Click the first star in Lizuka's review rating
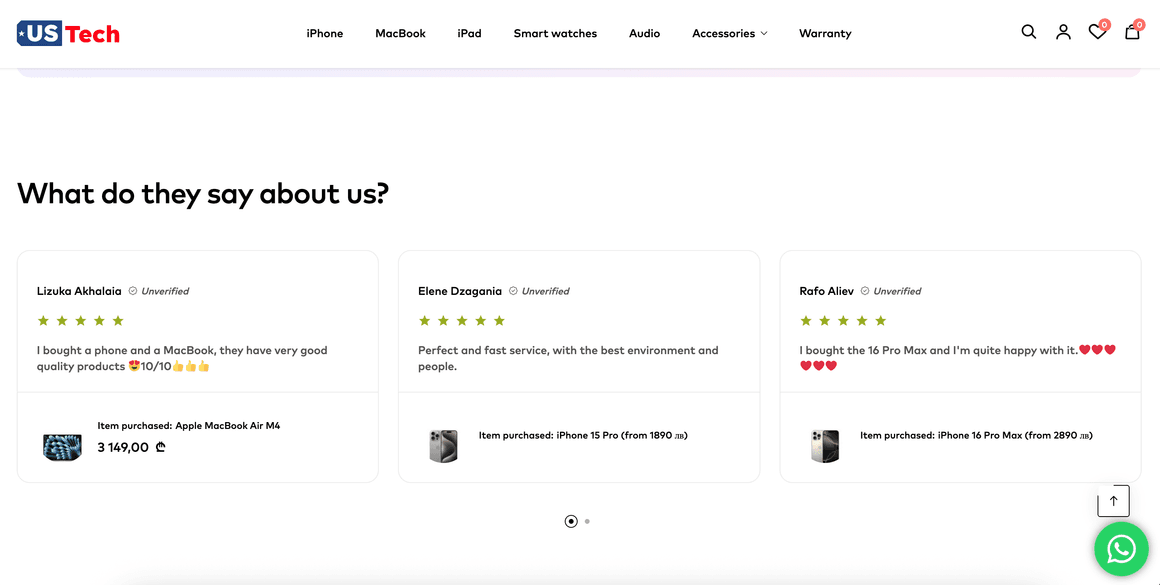This screenshot has height=585, width=1160. 43,320
